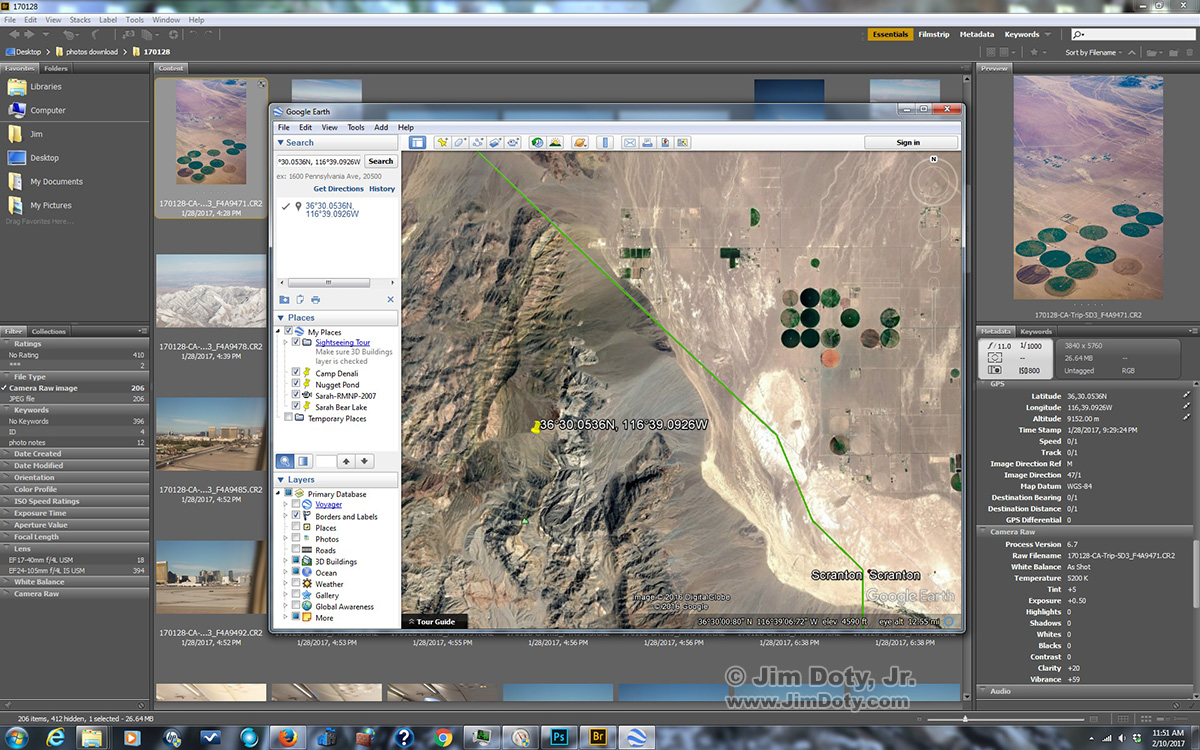Uncheck the Sarah Bear Lake checkbox
1200x750 pixels.
[x=295, y=407]
